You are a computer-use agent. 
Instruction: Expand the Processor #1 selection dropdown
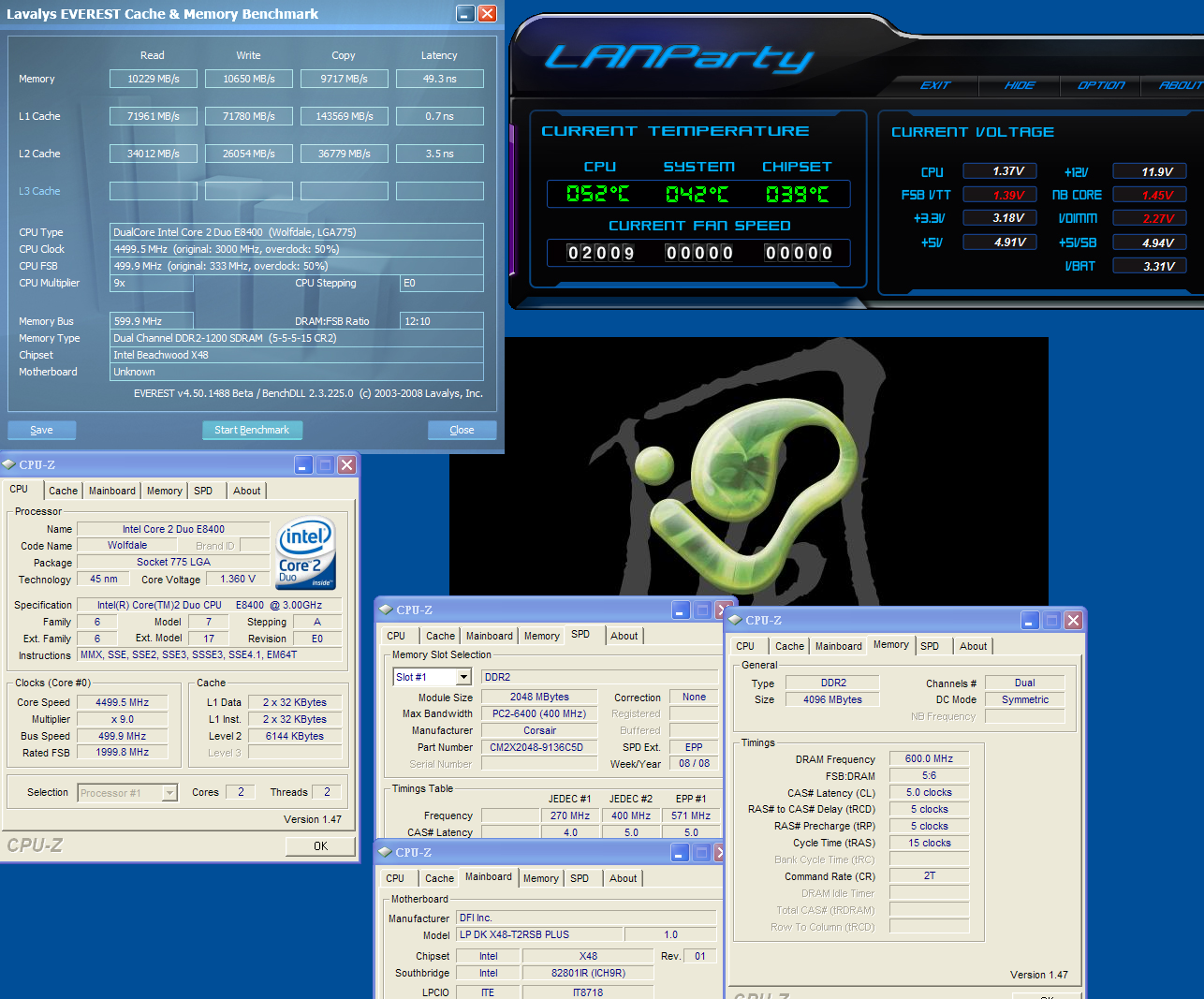(169, 793)
